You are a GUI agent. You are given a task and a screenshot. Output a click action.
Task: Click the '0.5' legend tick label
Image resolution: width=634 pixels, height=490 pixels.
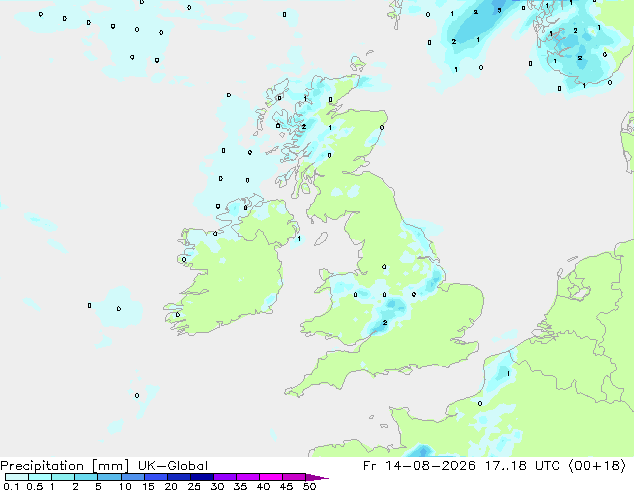(35, 486)
